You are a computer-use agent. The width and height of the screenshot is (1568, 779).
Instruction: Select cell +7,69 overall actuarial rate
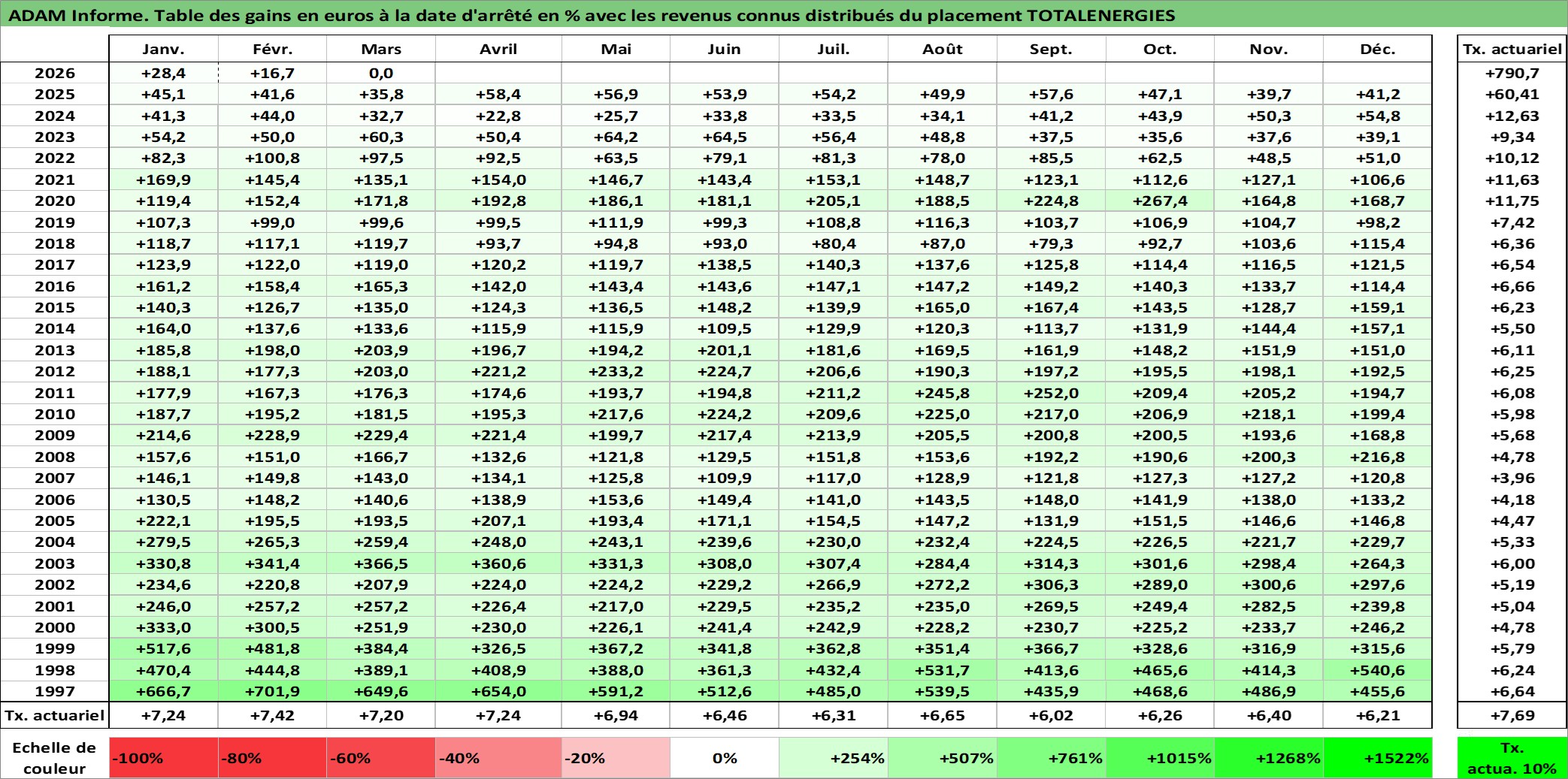point(1512,715)
